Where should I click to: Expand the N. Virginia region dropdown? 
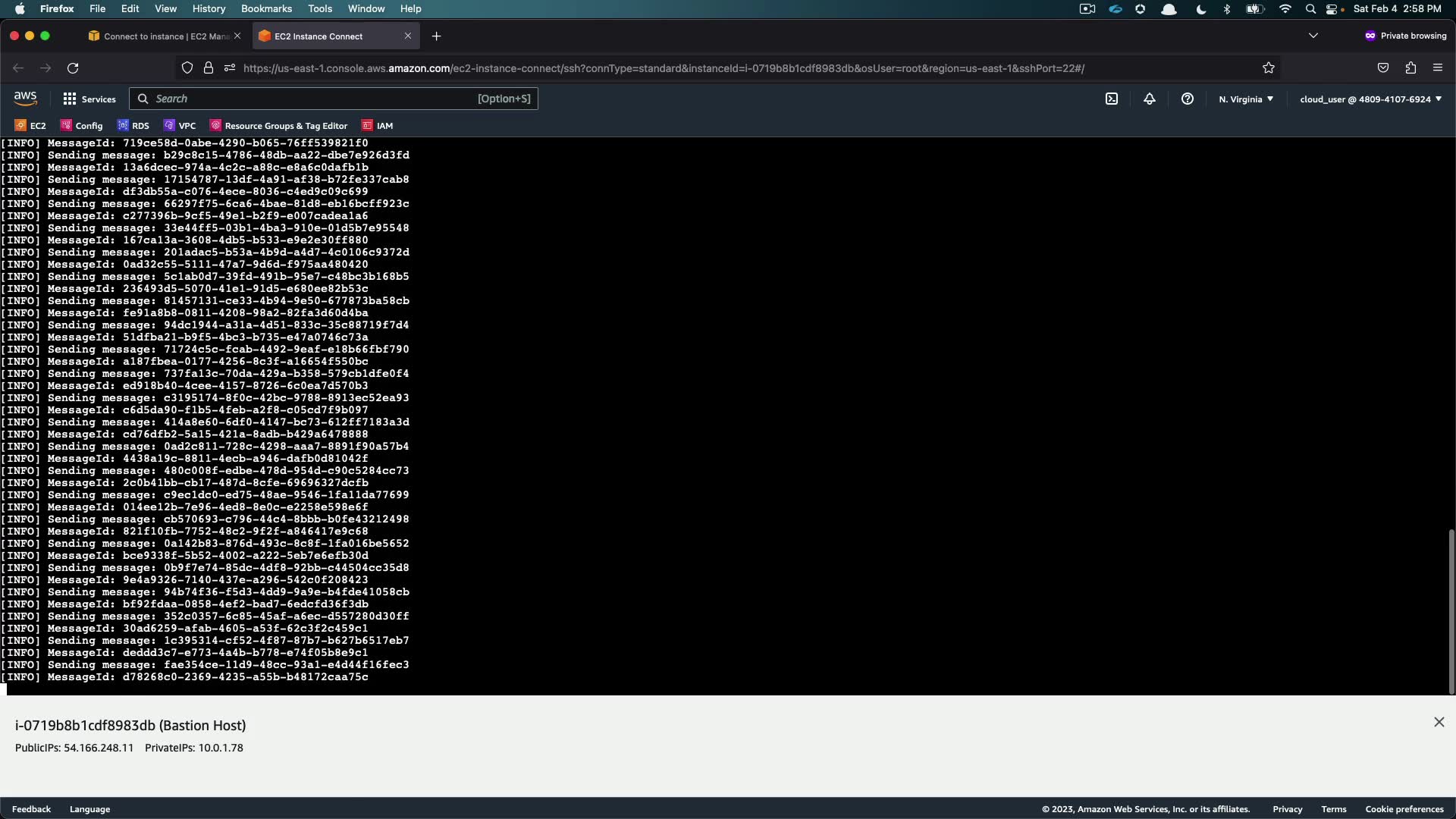pyautogui.click(x=1245, y=99)
